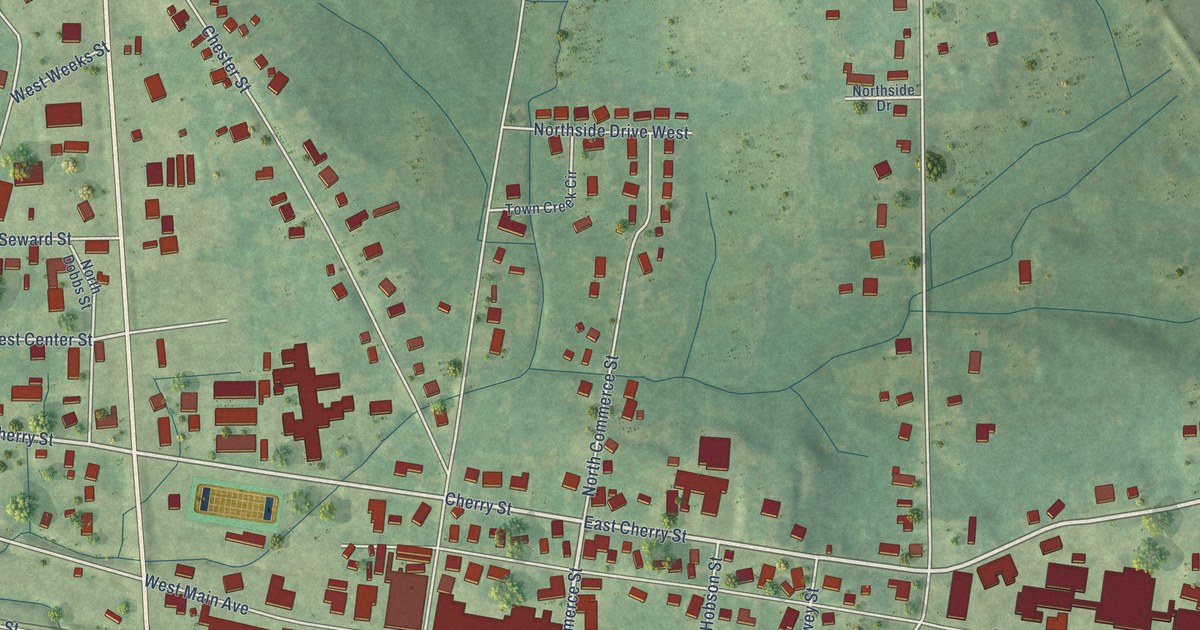
Task: Select the West Weeks St label
Action: click(x=59, y=73)
